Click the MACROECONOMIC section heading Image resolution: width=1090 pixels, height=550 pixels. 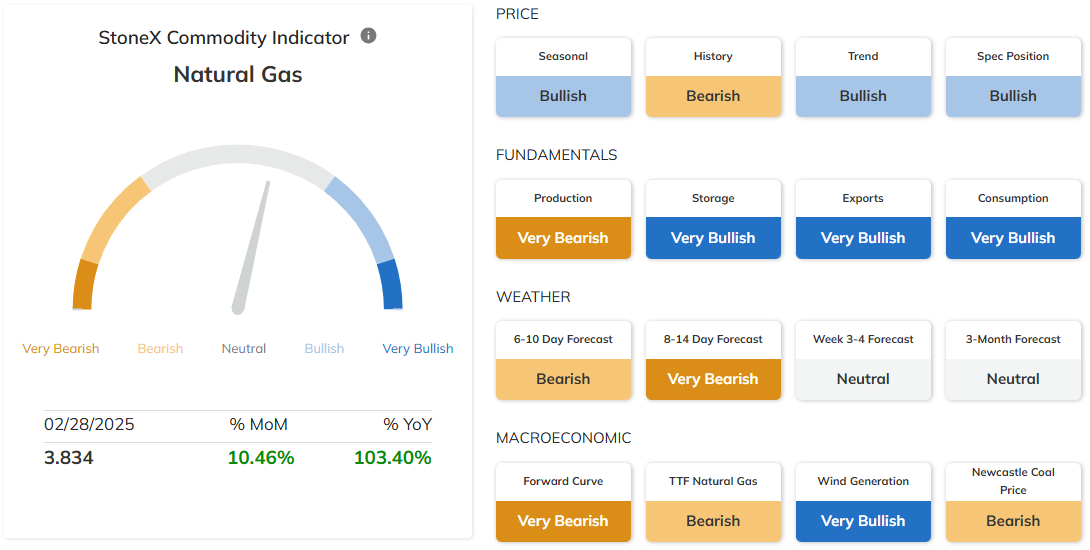(x=564, y=438)
